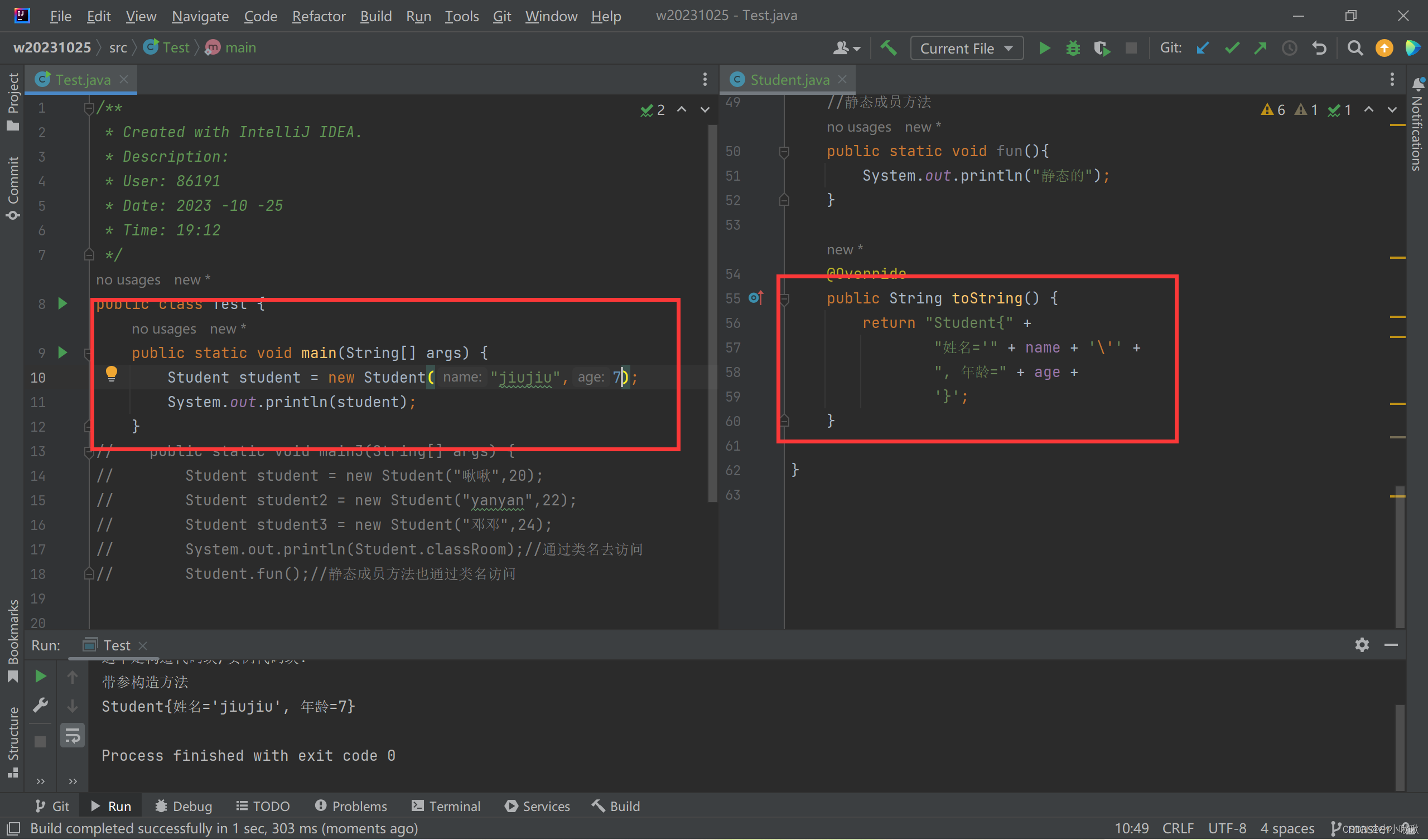Open the Terminal tool window button

coord(446,806)
